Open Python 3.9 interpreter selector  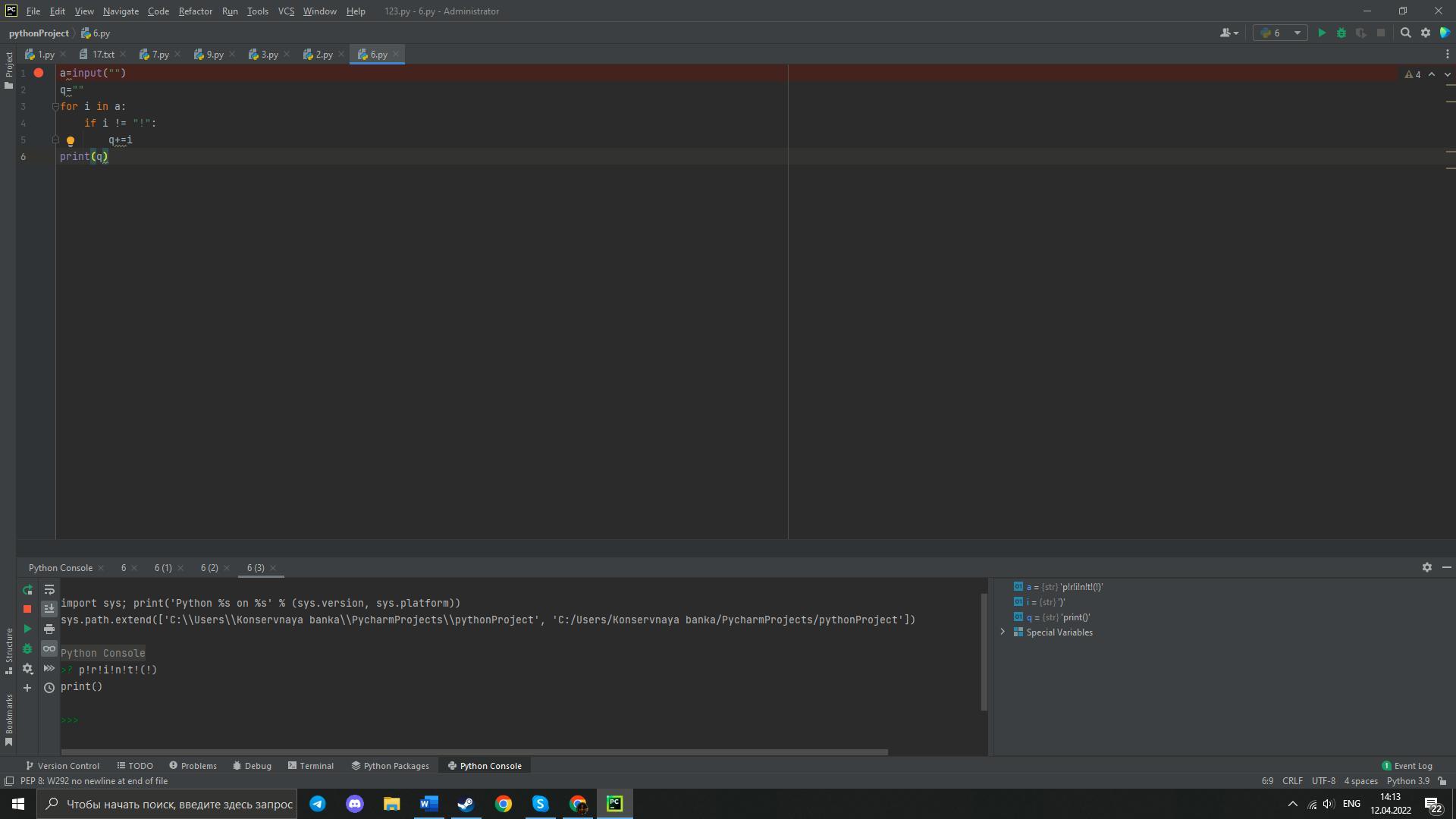click(1408, 780)
